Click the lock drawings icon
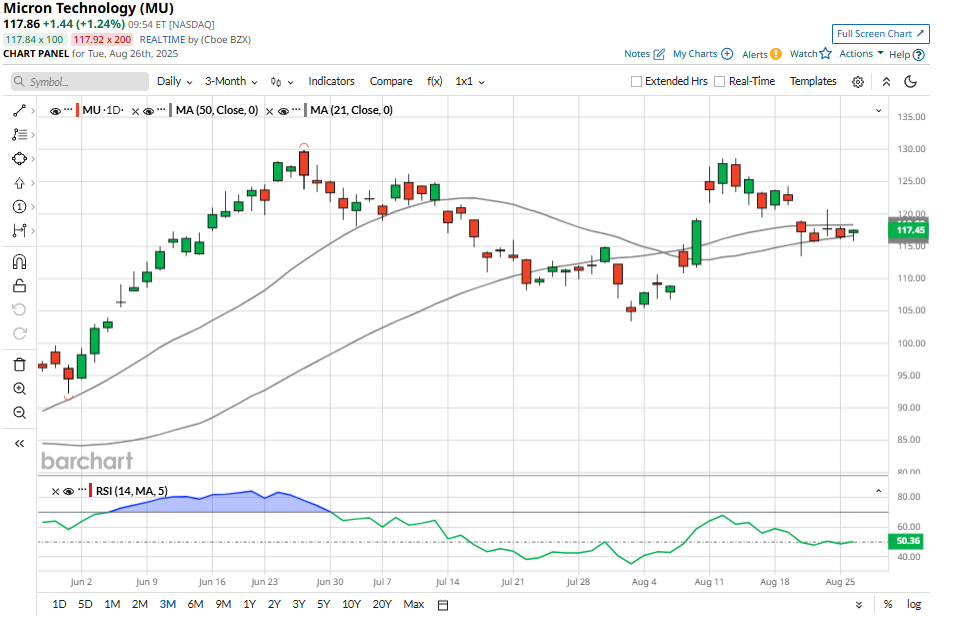The height and width of the screenshot is (640, 953). (19, 286)
